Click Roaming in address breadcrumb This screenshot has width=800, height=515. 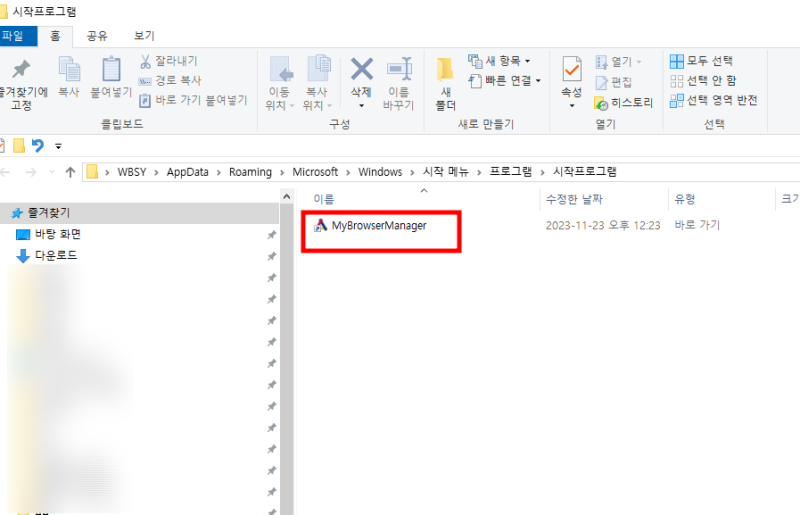tap(250, 172)
